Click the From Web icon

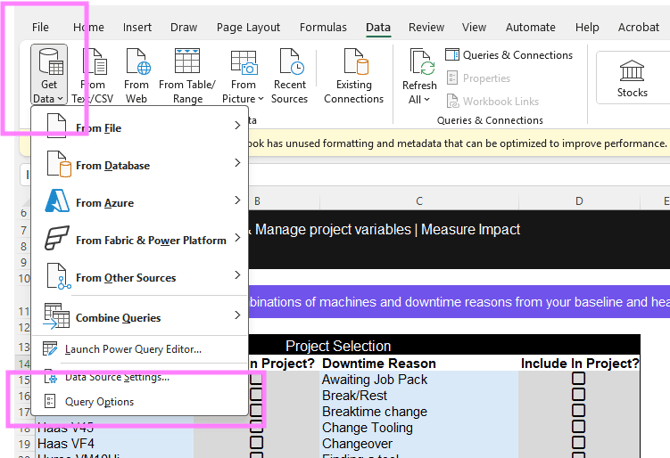[136, 64]
